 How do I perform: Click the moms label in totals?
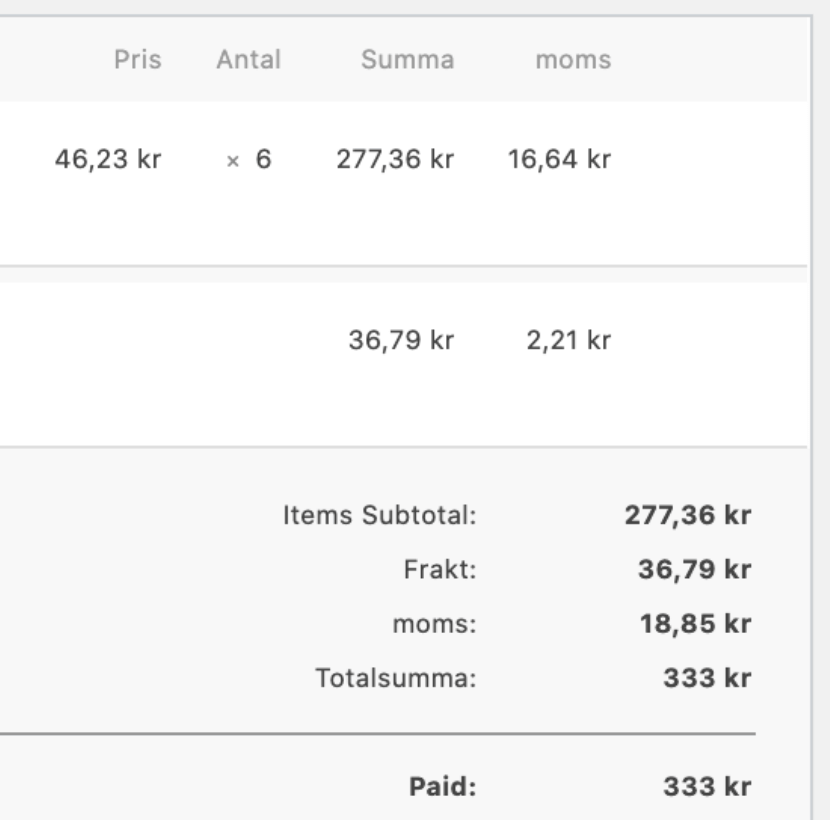tap(435, 624)
